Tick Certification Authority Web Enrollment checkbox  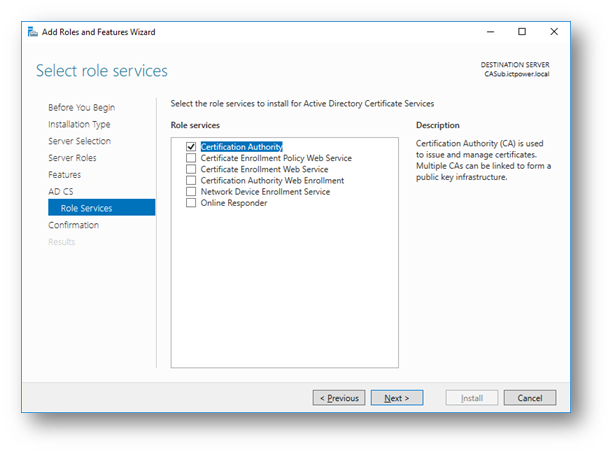[x=191, y=180]
